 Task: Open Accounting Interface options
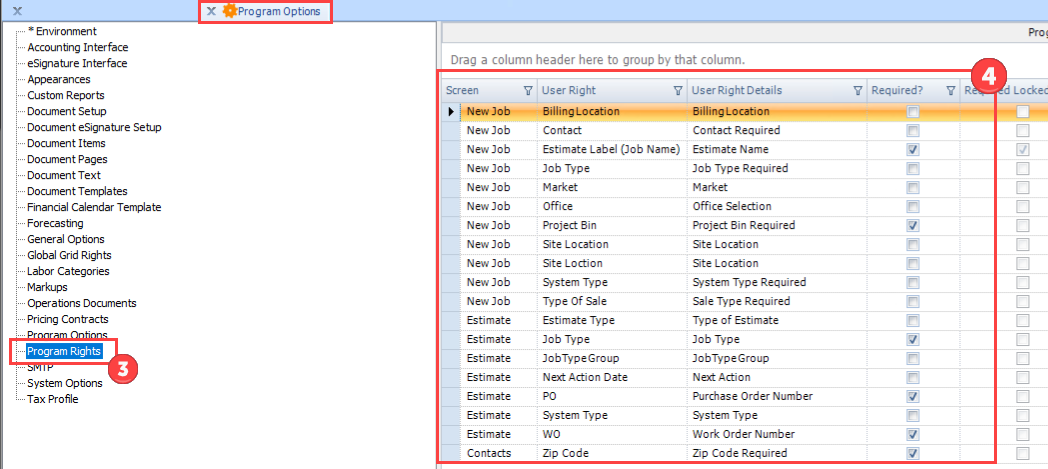[x=78, y=47]
